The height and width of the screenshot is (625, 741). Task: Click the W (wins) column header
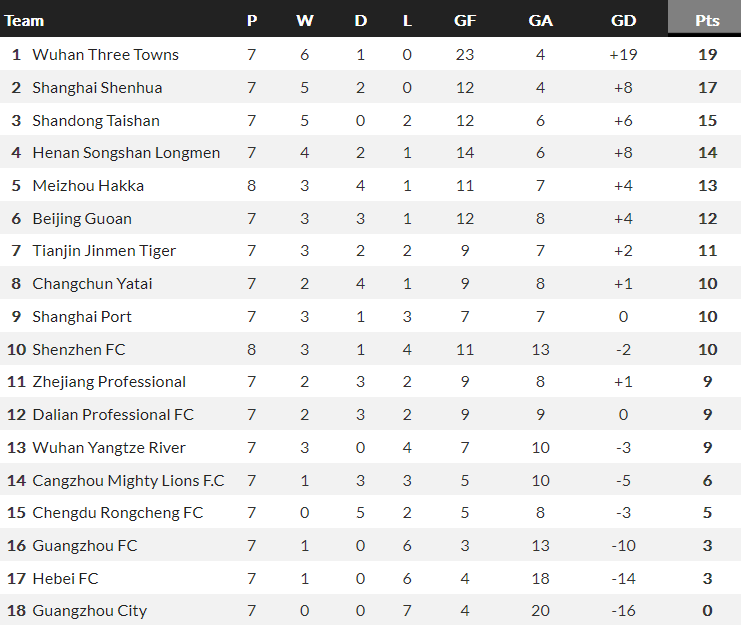click(x=305, y=20)
